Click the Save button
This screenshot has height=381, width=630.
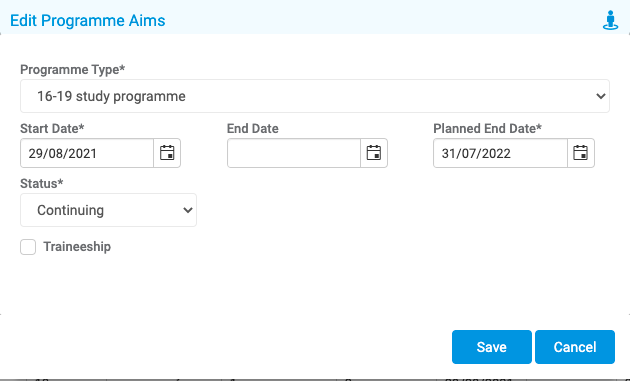pyautogui.click(x=492, y=347)
